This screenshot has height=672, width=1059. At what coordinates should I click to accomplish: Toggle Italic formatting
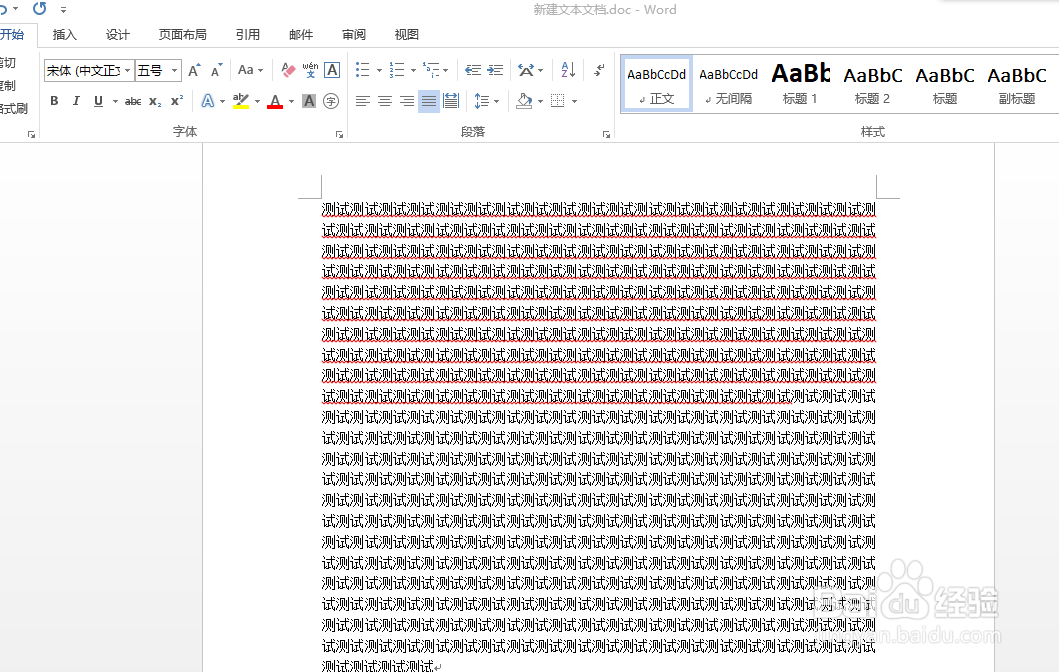(76, 101)
